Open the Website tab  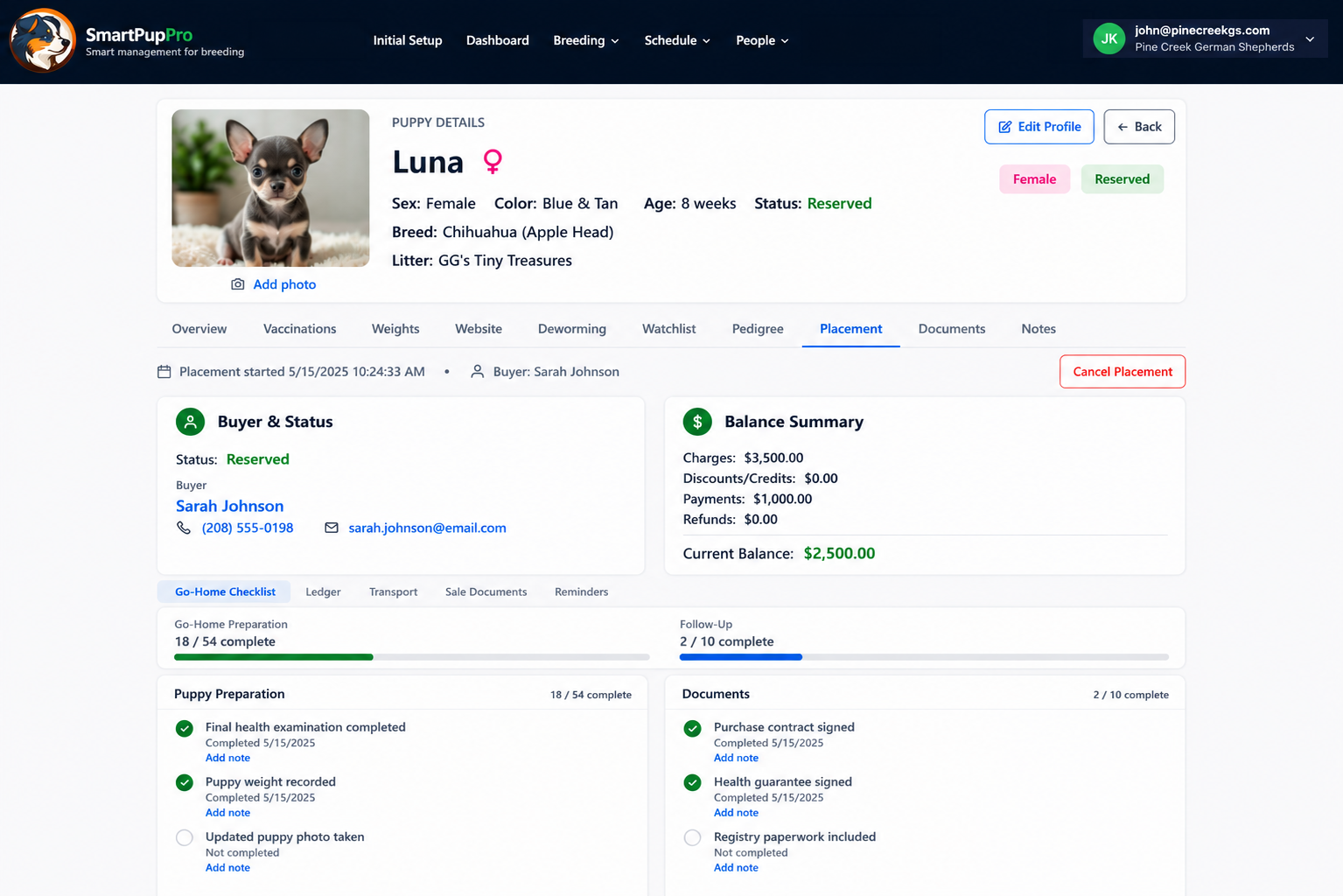[479, 329]
